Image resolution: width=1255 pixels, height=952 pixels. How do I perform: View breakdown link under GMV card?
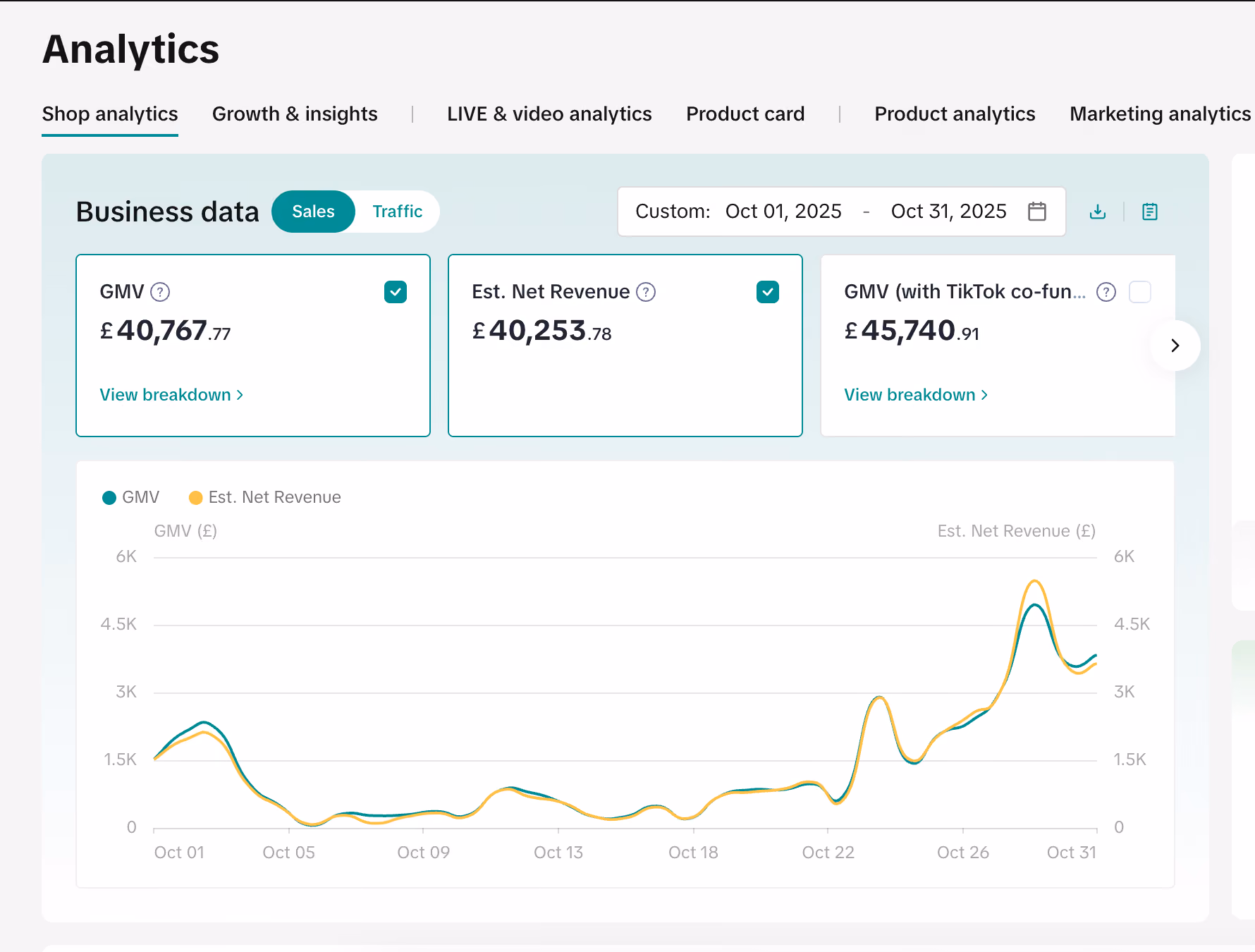coord(171,395)
